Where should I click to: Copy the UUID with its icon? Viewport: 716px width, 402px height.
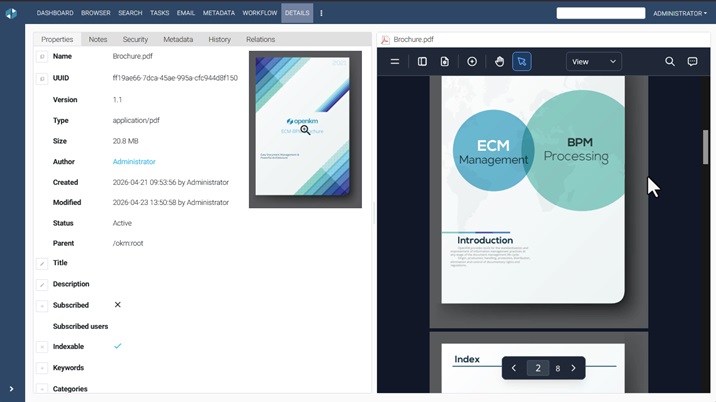(42, 79)
